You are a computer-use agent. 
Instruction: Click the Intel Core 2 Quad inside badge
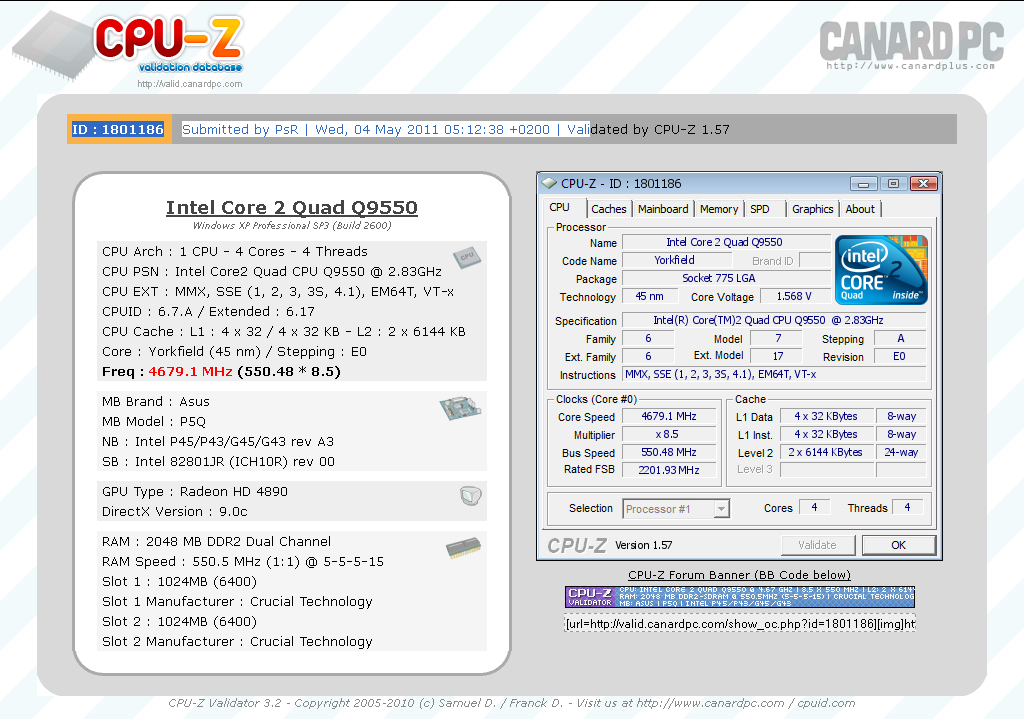(x=881, y=270)
